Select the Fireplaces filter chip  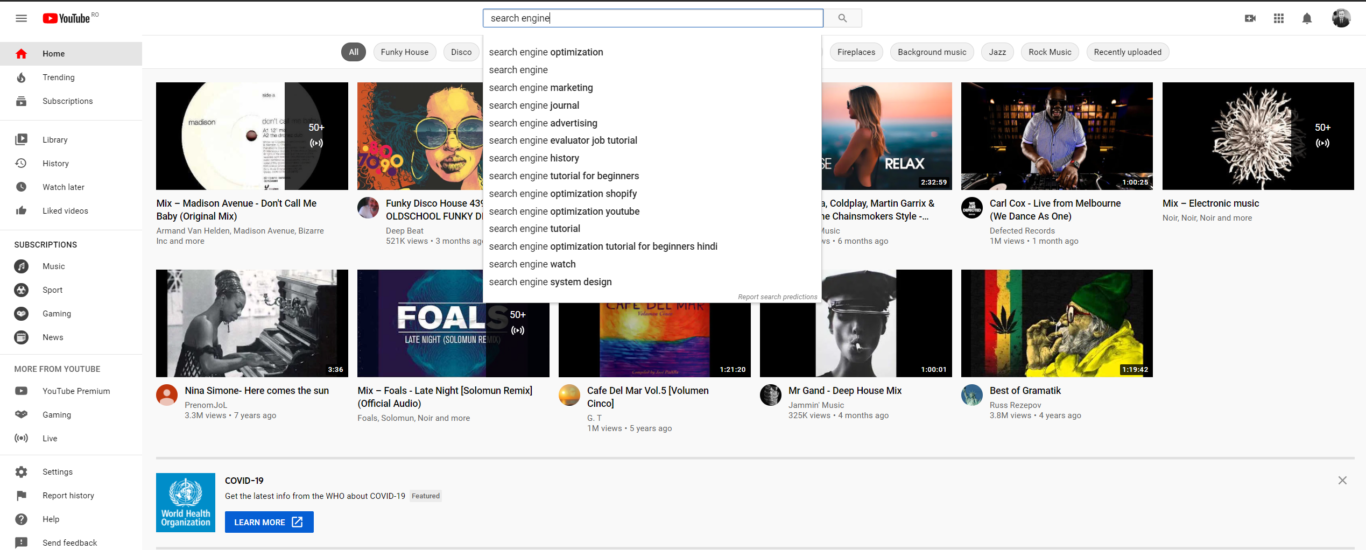point(856,52)
